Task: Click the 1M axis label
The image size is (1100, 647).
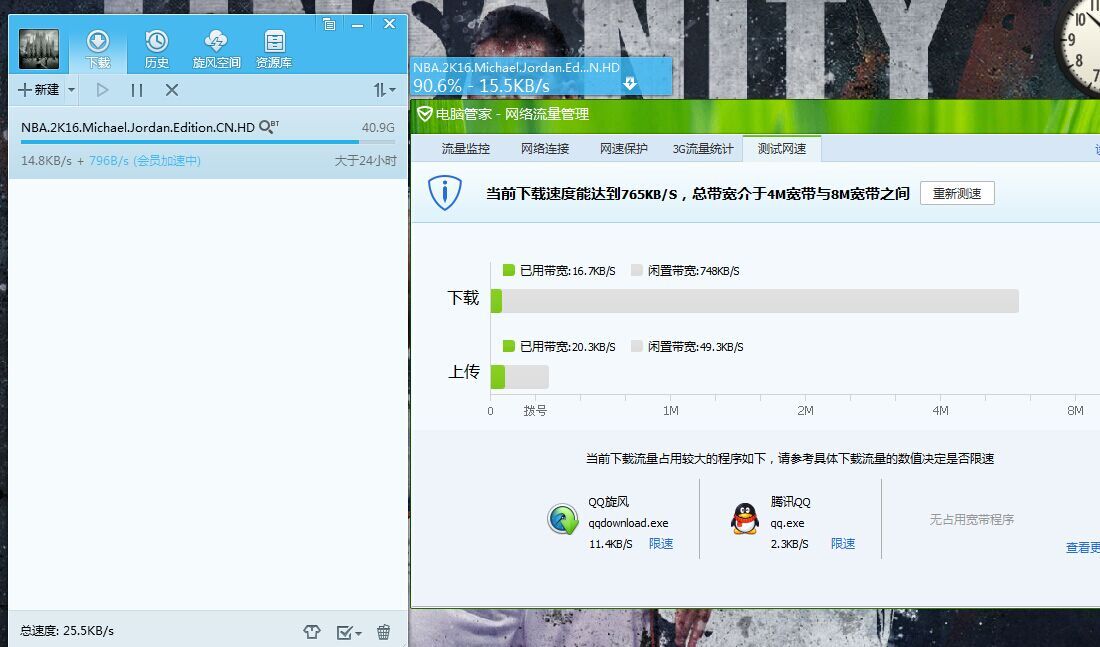Action: pyautogui.click(x=671, y=411)
